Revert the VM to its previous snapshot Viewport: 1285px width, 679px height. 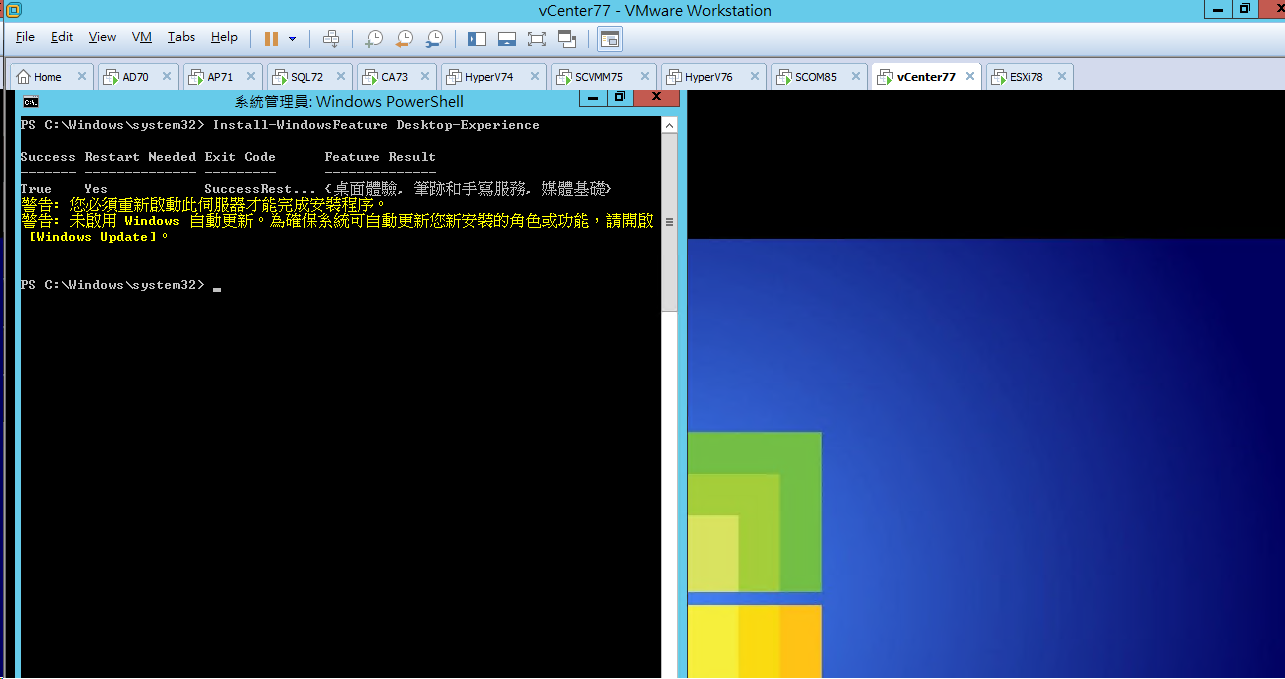[x=404, y=39]
